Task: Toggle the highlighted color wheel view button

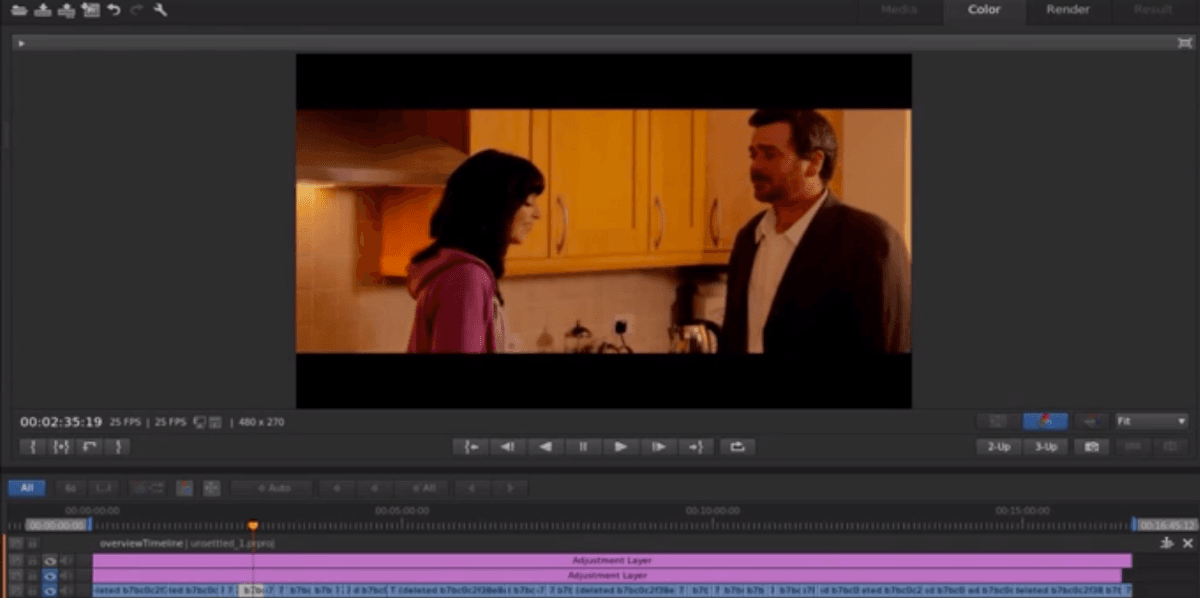Action: [x=1046, y=421]
